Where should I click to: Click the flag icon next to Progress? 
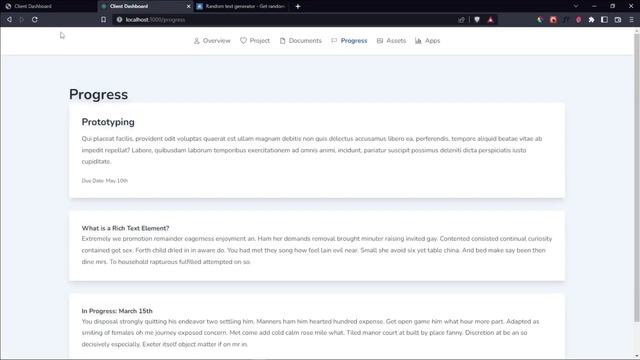[x=334, y=41]
